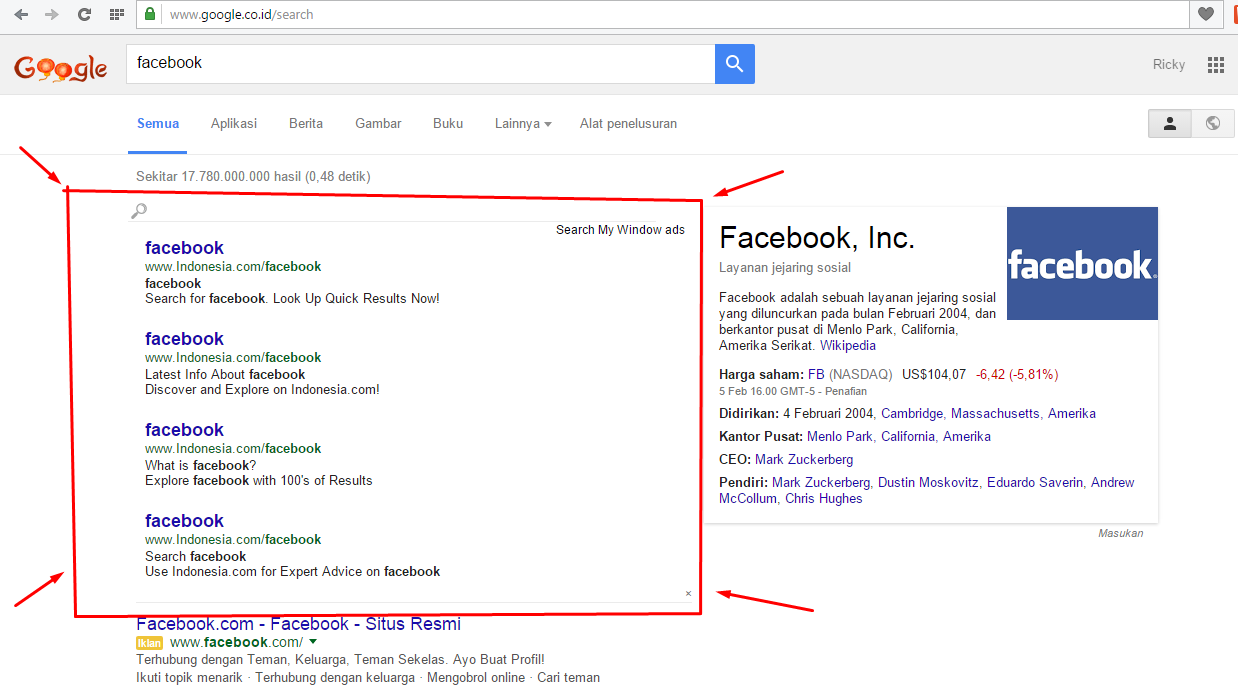The image size is (1238, 689).
Task: Click the Wikipedia link in the knowledge panel
Action: coord(848,346)
